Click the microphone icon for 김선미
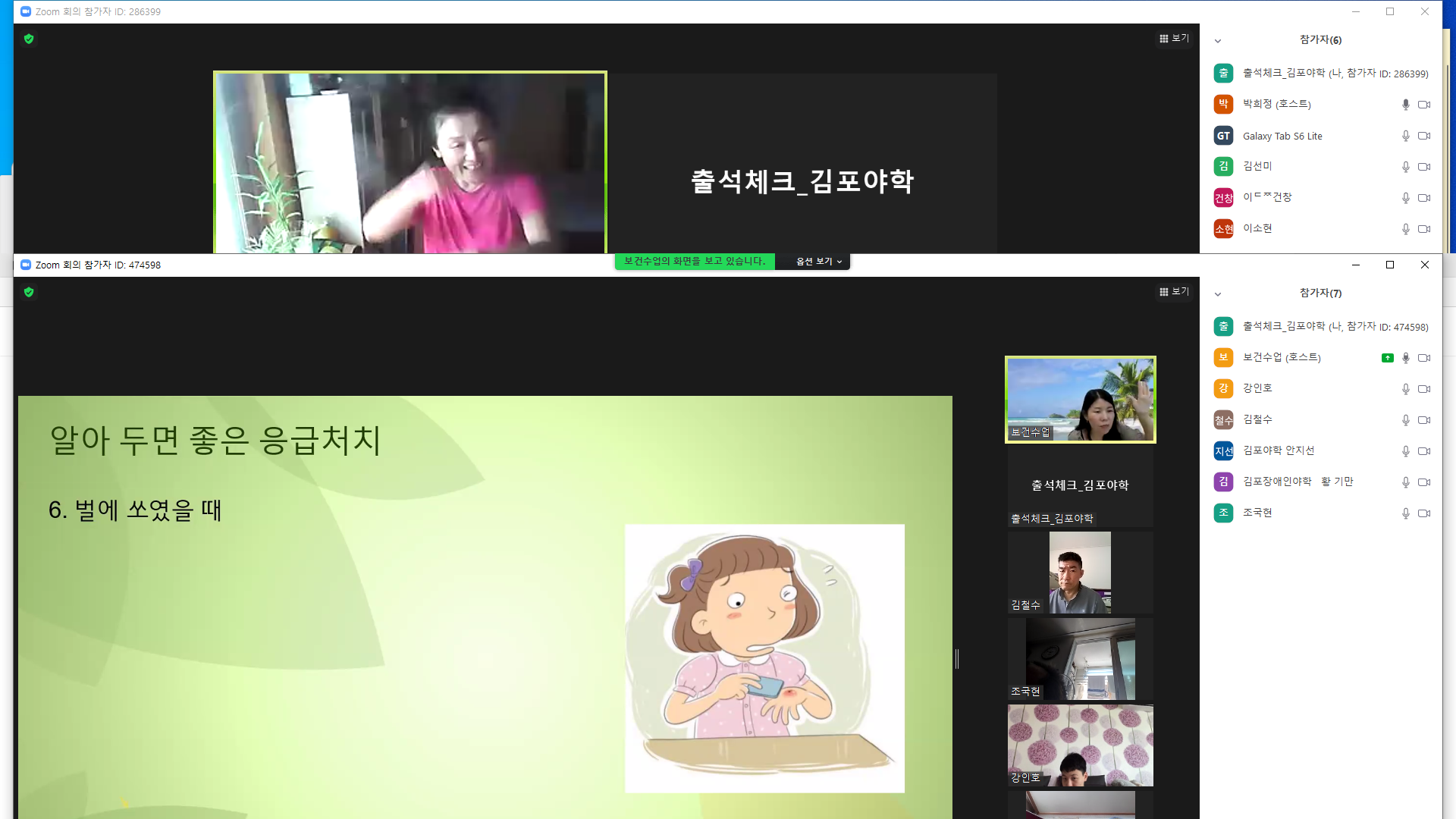The width and height of the screenshot is (1456, 819). [1405, 167]
